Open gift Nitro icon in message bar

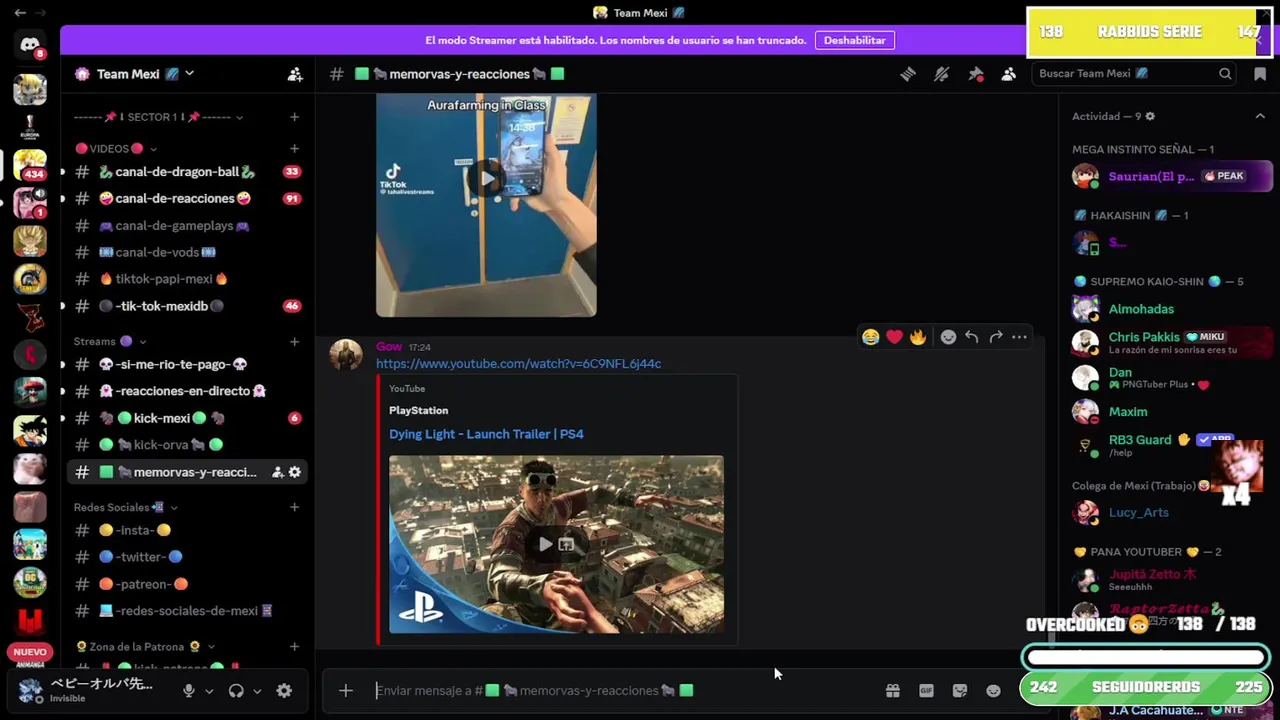pyautogui.click(x=893, y=690)
